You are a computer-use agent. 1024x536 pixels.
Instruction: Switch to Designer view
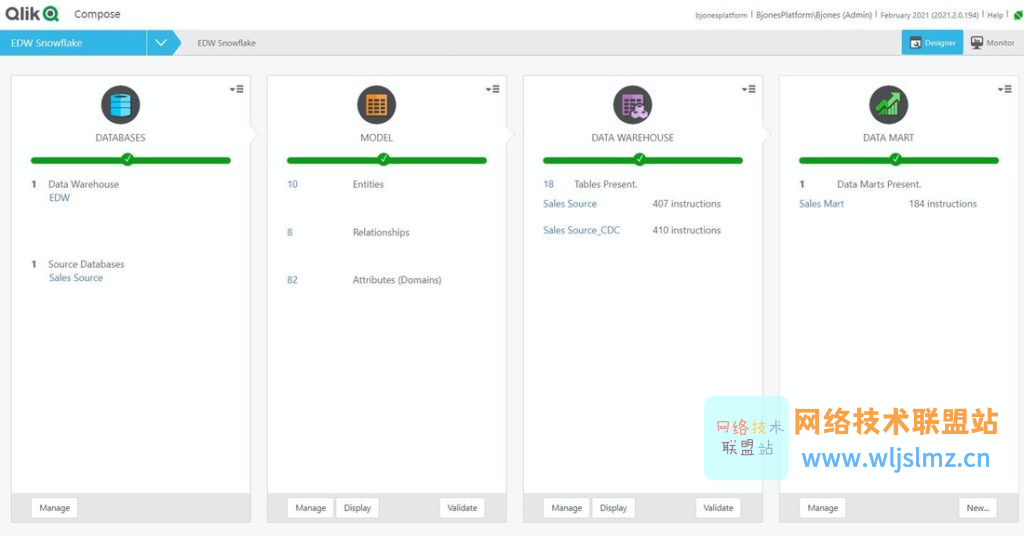coord(933,42)
